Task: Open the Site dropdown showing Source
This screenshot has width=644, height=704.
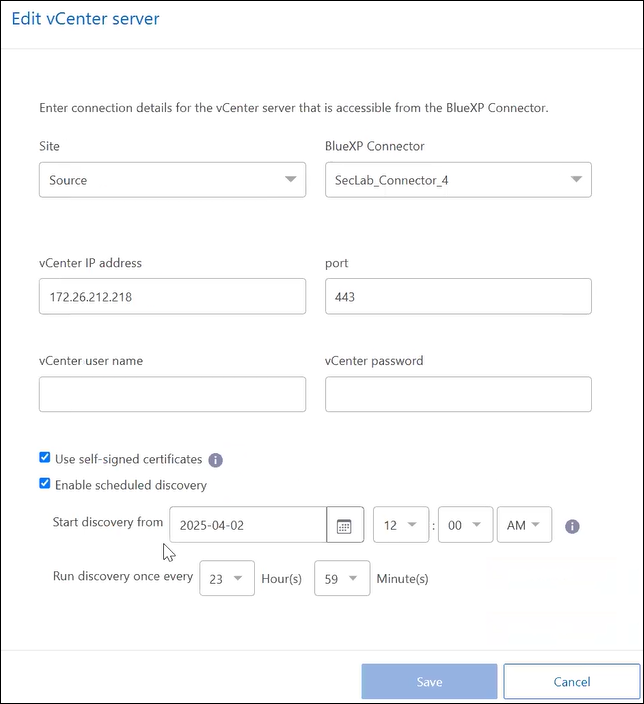Action: point(172,180)
